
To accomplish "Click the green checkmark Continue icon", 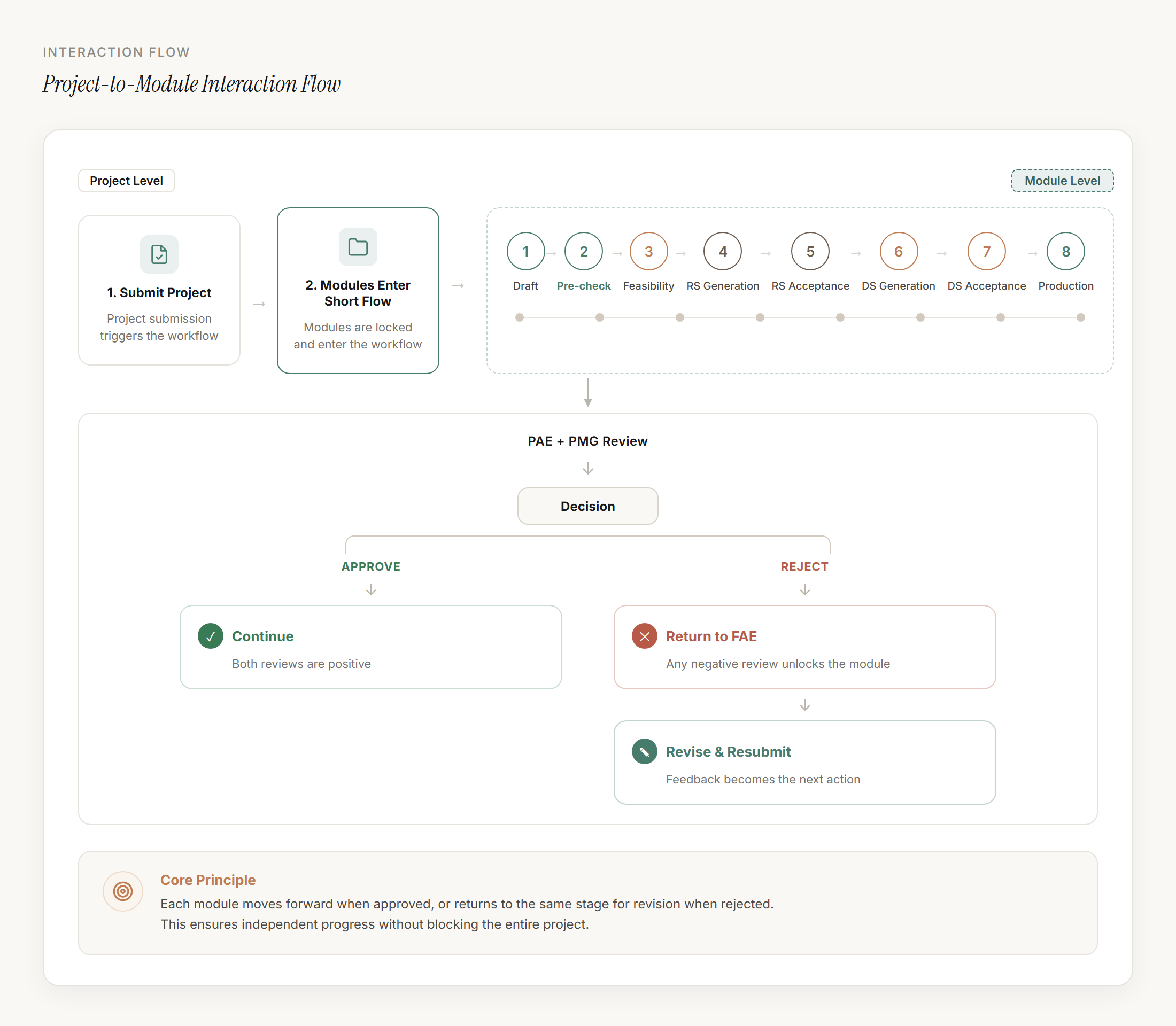I will click(210, 636).
